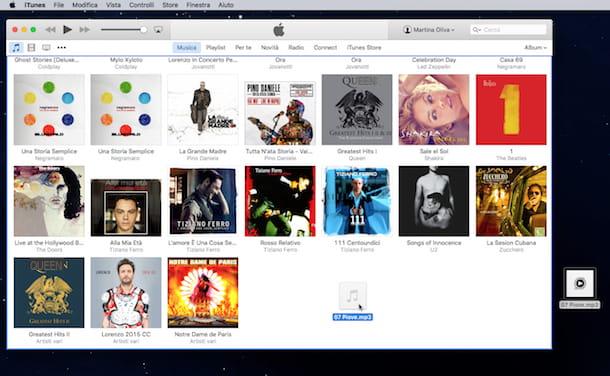Click the Apple logo in the display area
The height and width of the screenshot is (376, 610).
[x=279, y=30]
